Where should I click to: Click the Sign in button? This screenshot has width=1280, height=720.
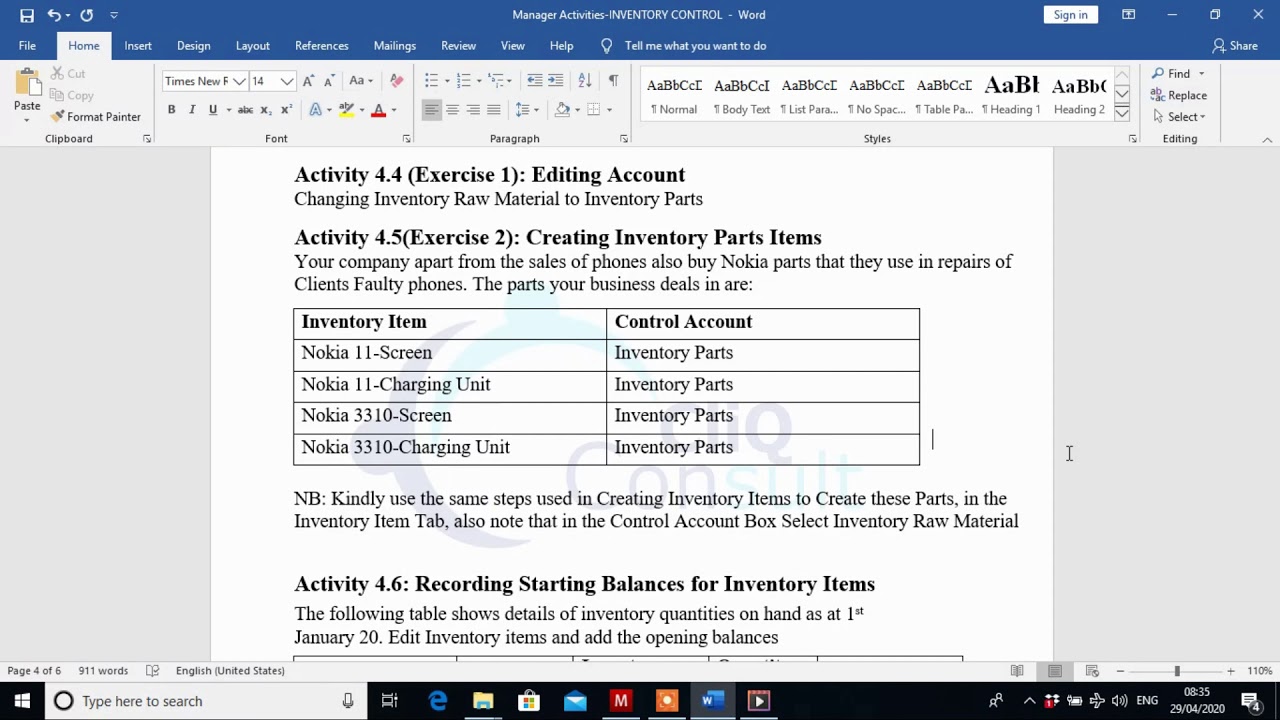pyautogui.click(x=1070, y=15)
